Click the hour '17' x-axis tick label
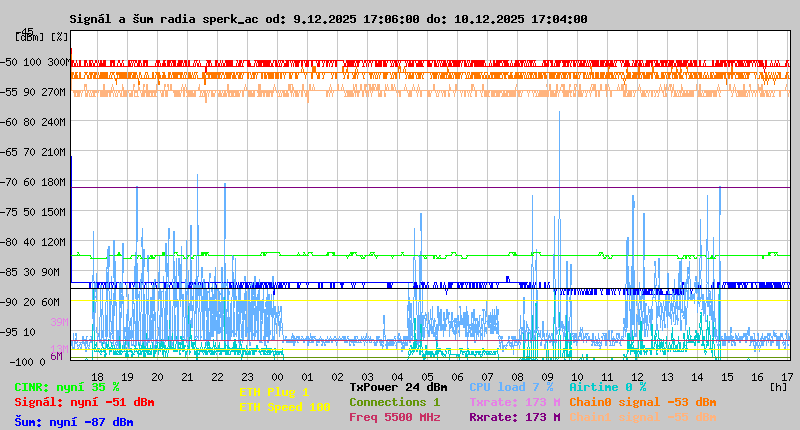This screenshot has width=800, height=430. [x=787, y=377]
